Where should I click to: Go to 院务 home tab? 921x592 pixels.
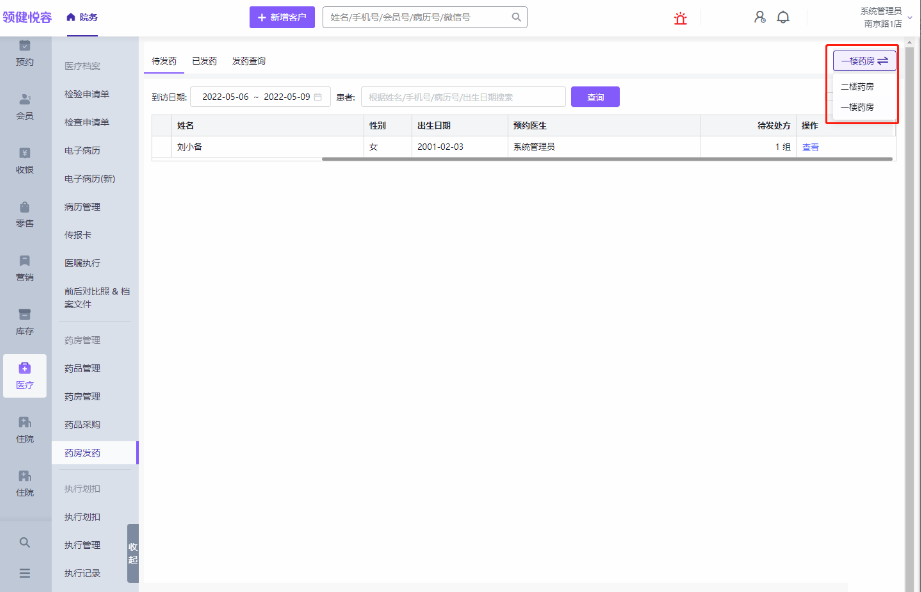pyautogui.click(x=82, y=17)
